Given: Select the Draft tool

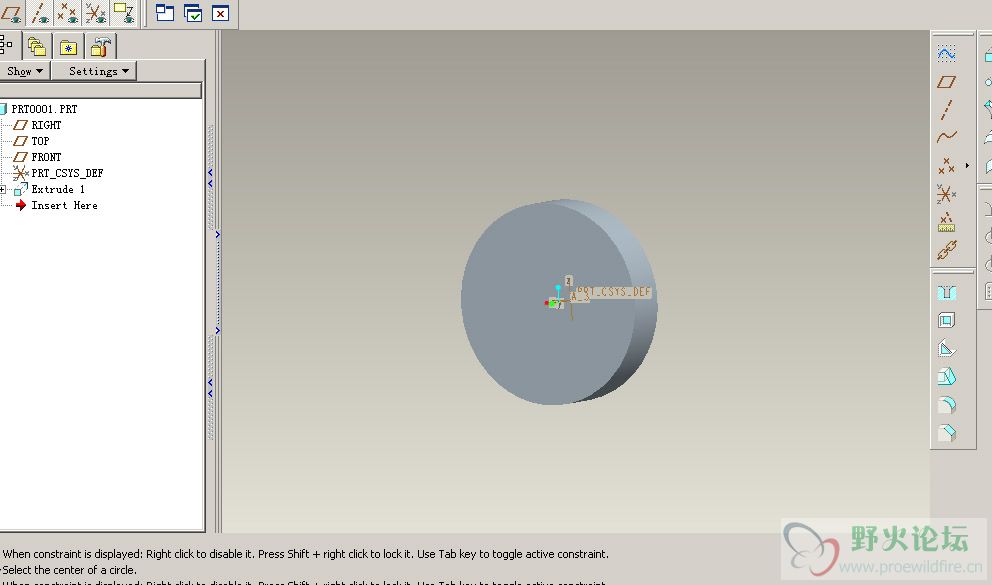Looking at the screenshot, I should [x=946, y=376].
